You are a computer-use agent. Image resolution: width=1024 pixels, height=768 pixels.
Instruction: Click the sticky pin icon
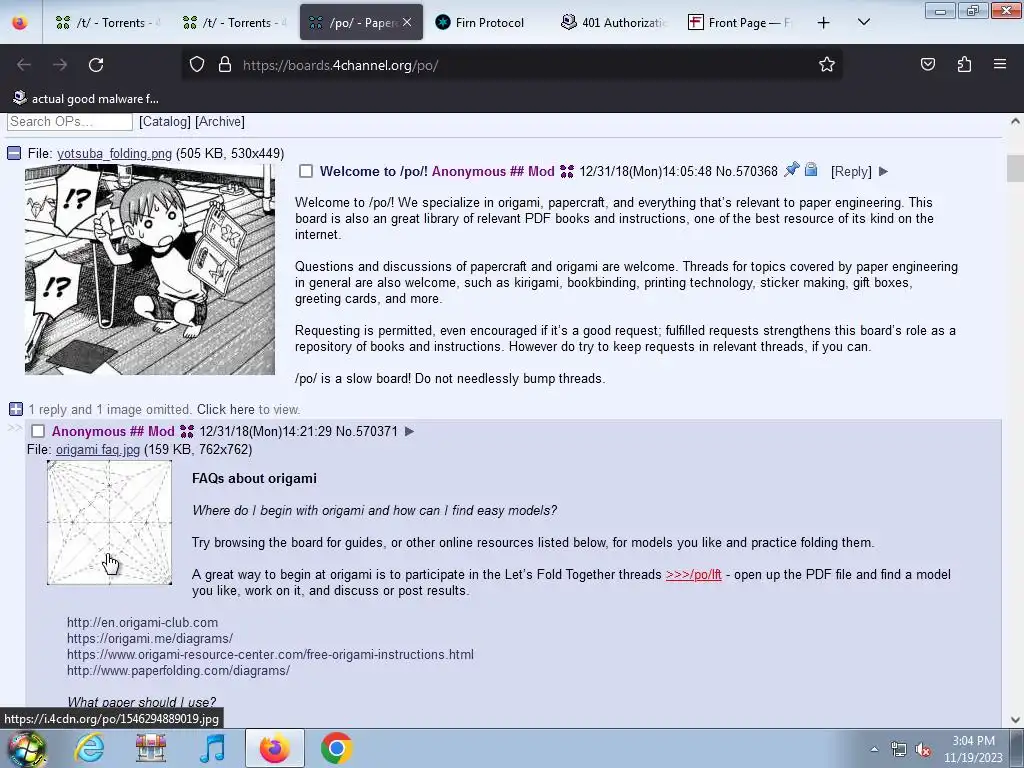792,170
